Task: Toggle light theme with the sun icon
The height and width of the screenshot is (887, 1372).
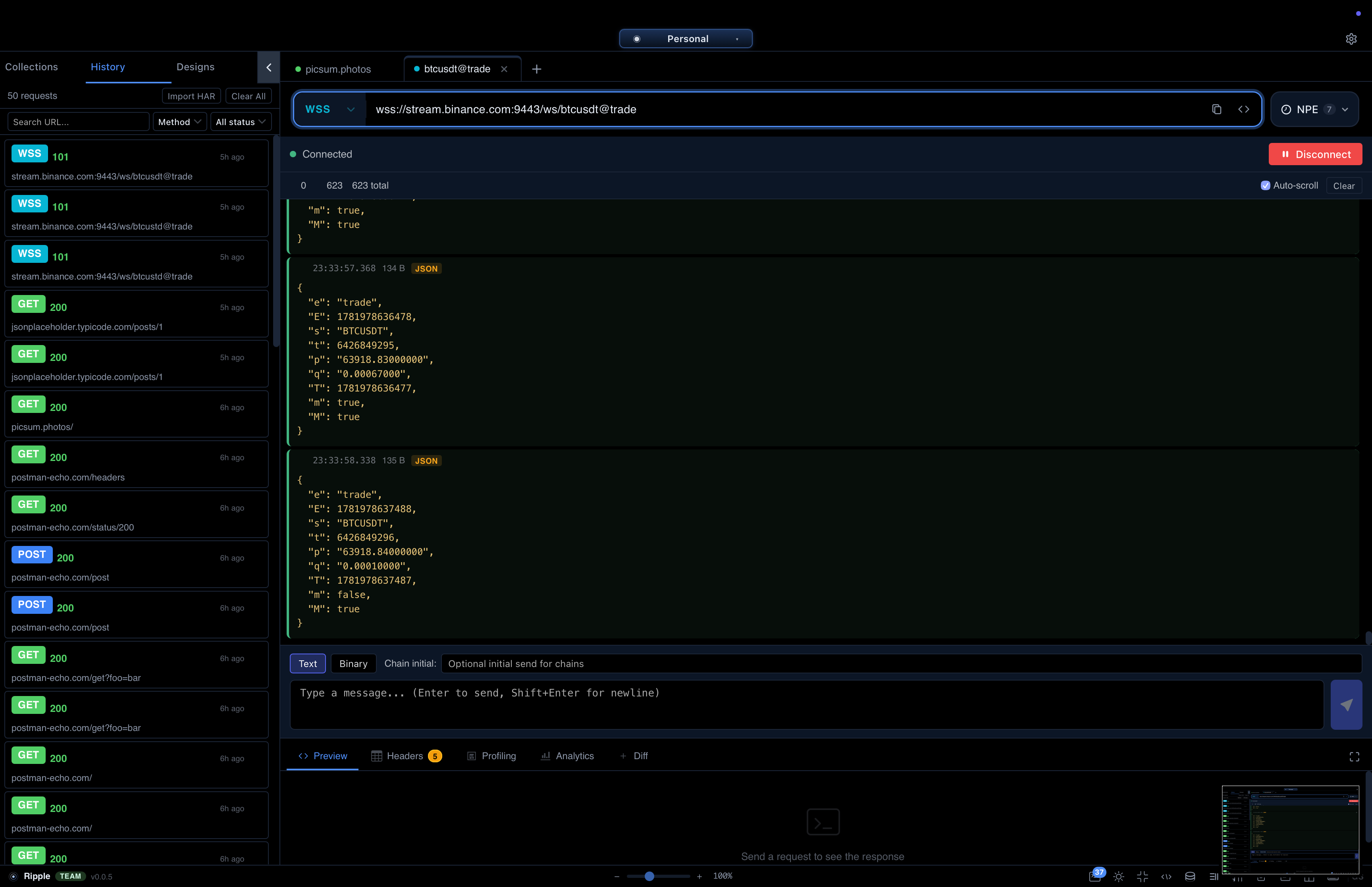Action: tap(1119, 877)
